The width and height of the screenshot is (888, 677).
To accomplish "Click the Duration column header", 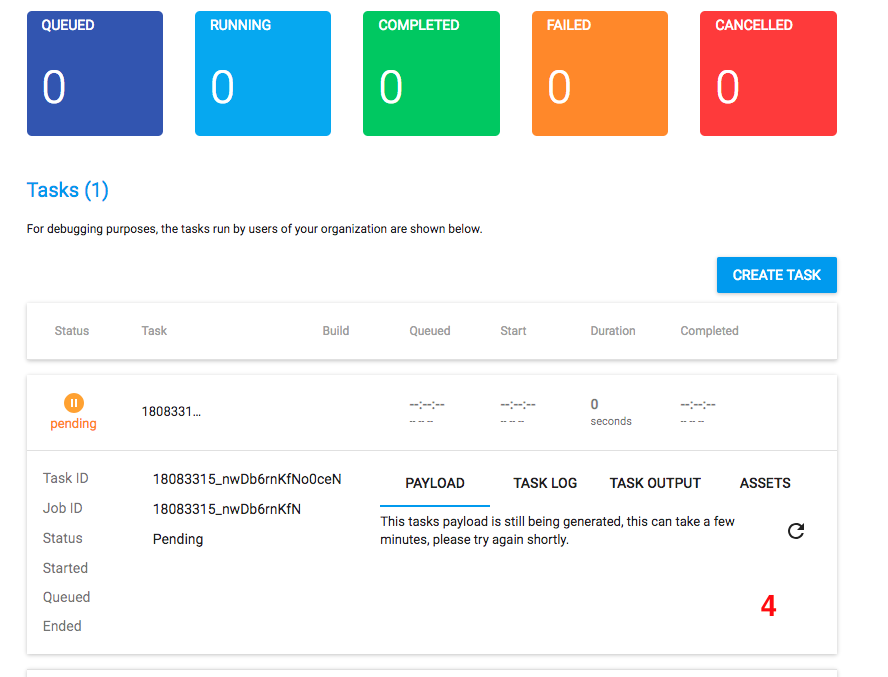I will coord(613,331).
